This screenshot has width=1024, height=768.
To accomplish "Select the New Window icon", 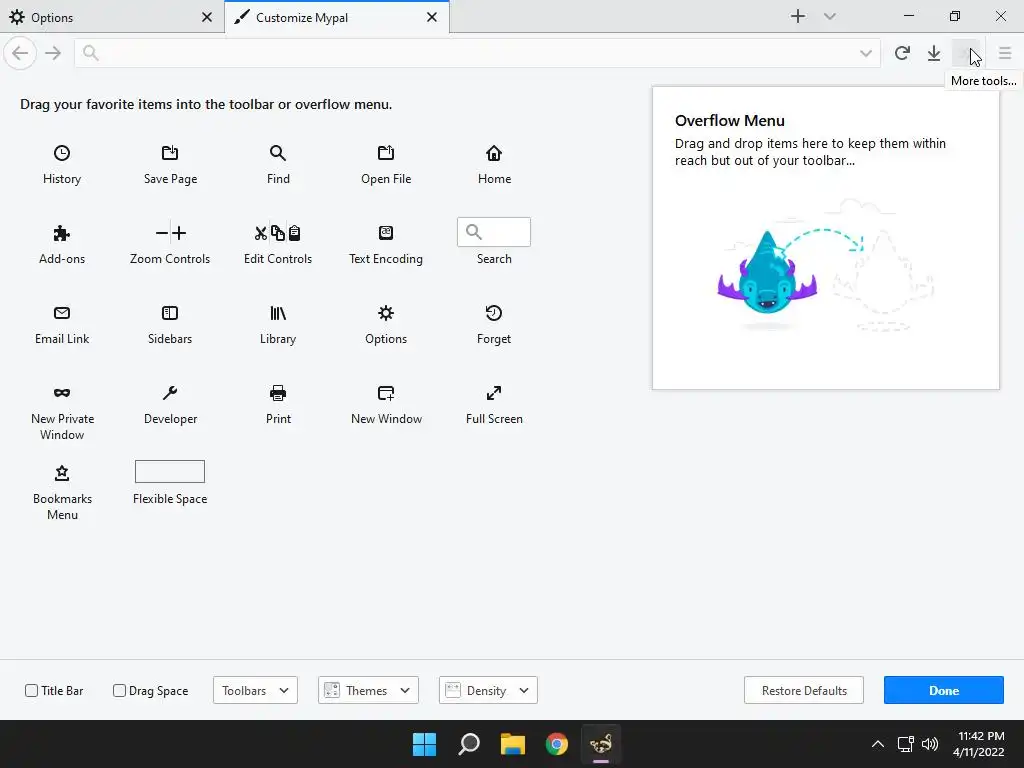I will (386, 392).
